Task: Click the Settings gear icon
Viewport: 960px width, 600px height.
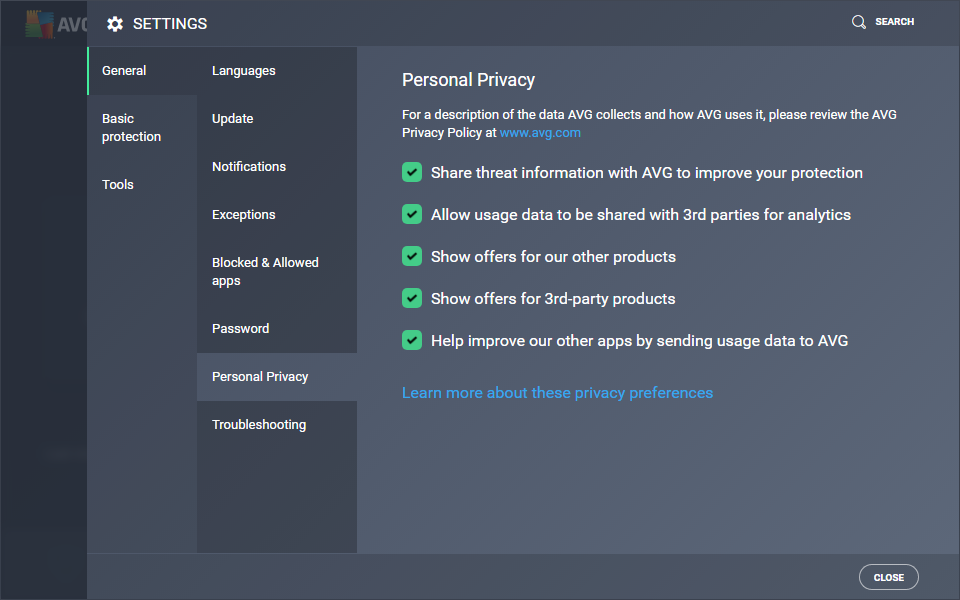Action: pos(115,24)
